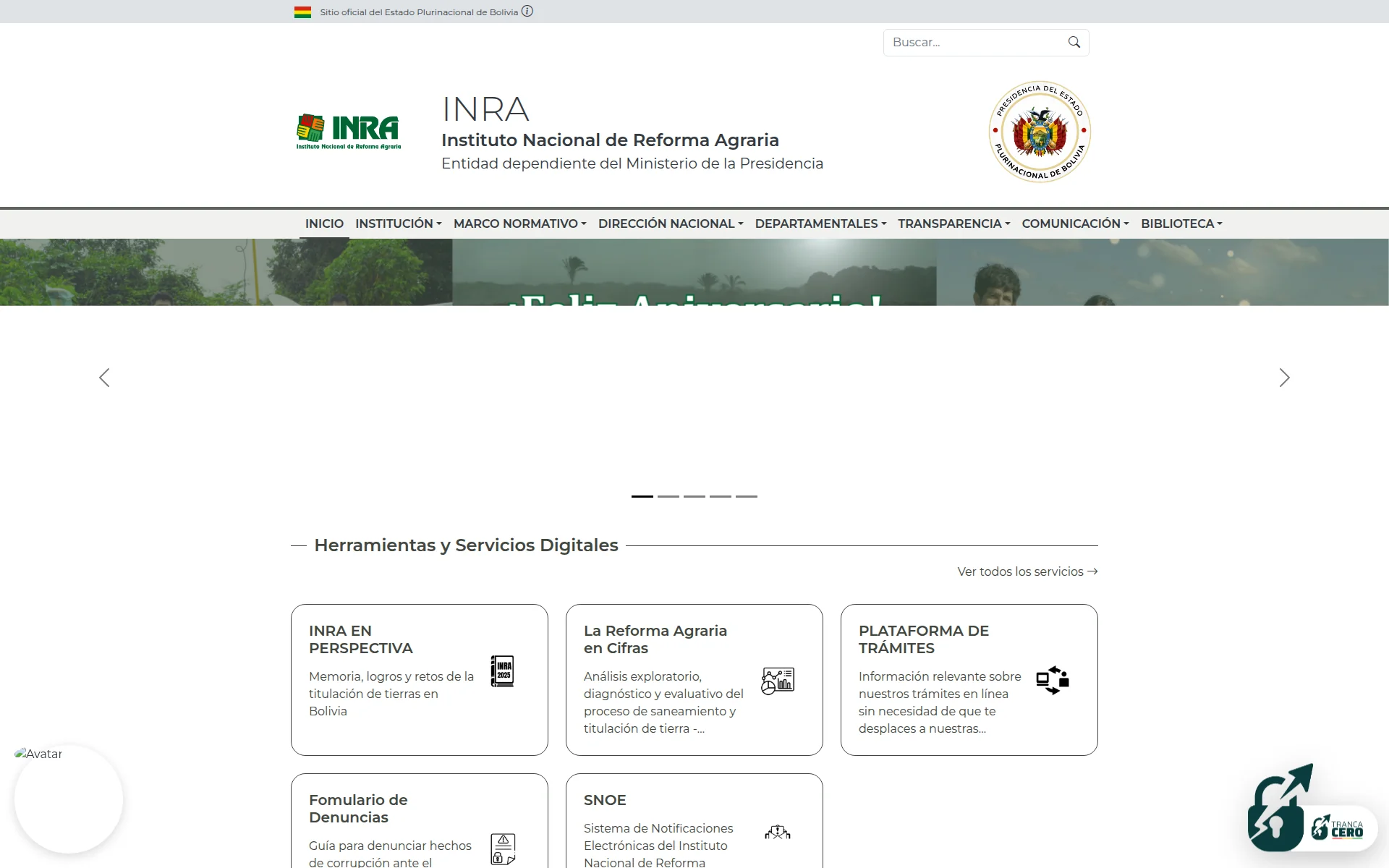Expand the INSTITUCIÓN dropdown menu
The width and height of the screenshot is (1389, 868).
point(398,224)
